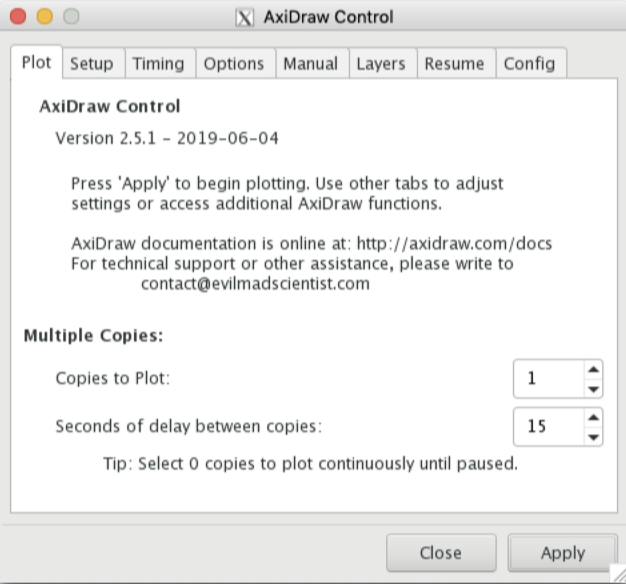Screen dimensions: 626x584
Task: Click the Close button
Action: [440, 552]
